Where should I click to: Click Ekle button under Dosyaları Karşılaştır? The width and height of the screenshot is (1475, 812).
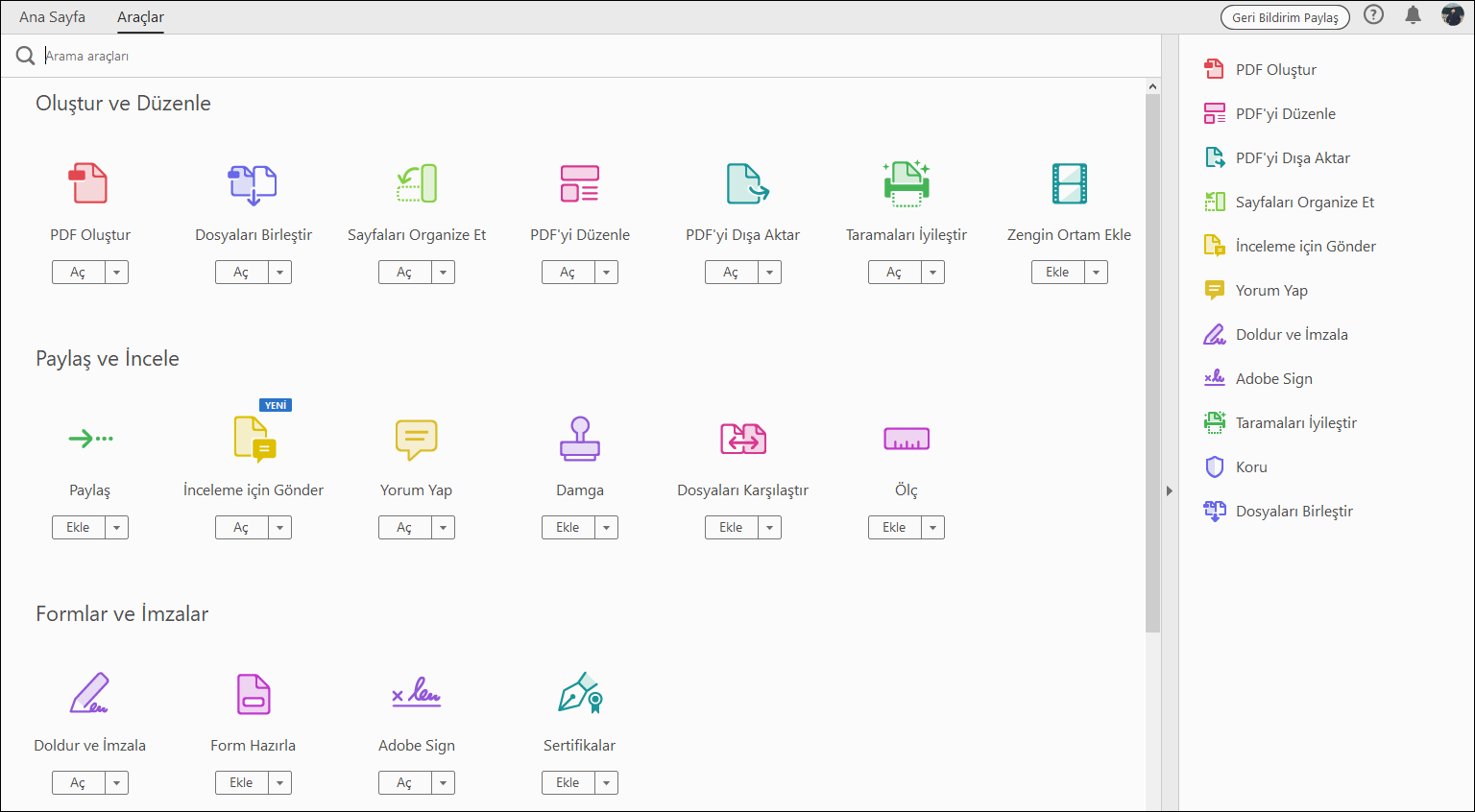point(731,528)
